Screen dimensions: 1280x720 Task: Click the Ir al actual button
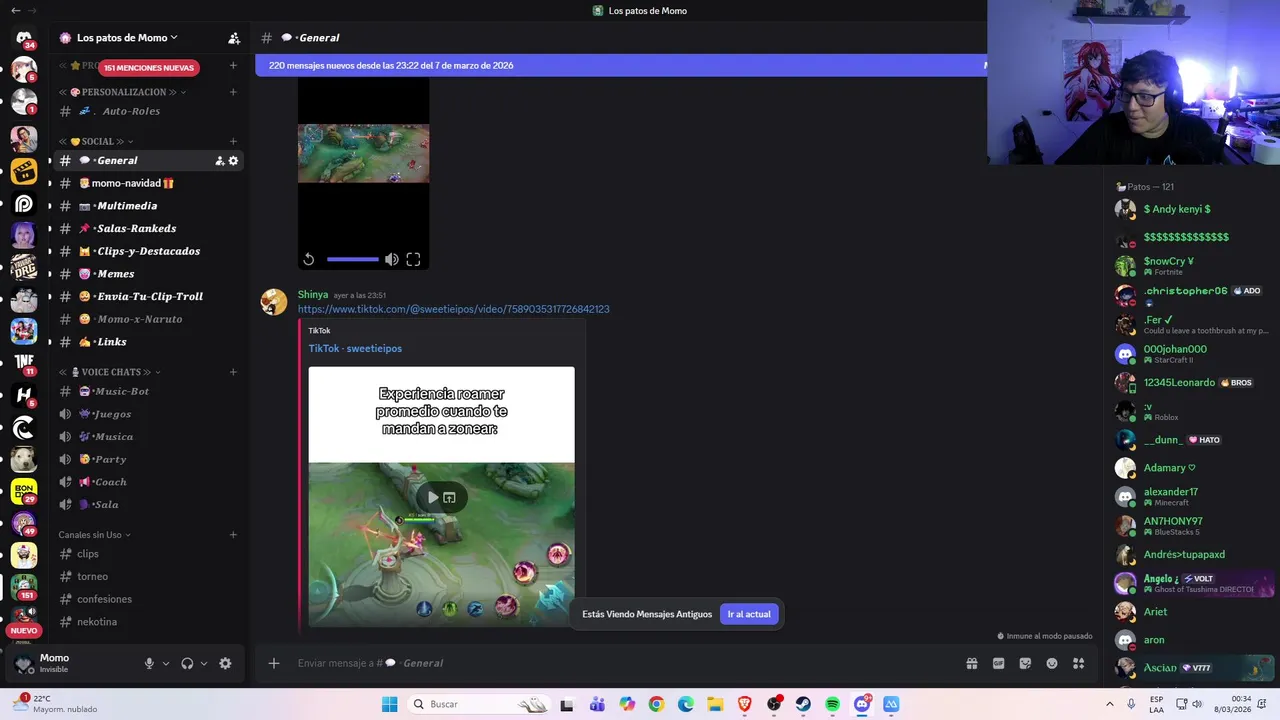click(749, 614)
